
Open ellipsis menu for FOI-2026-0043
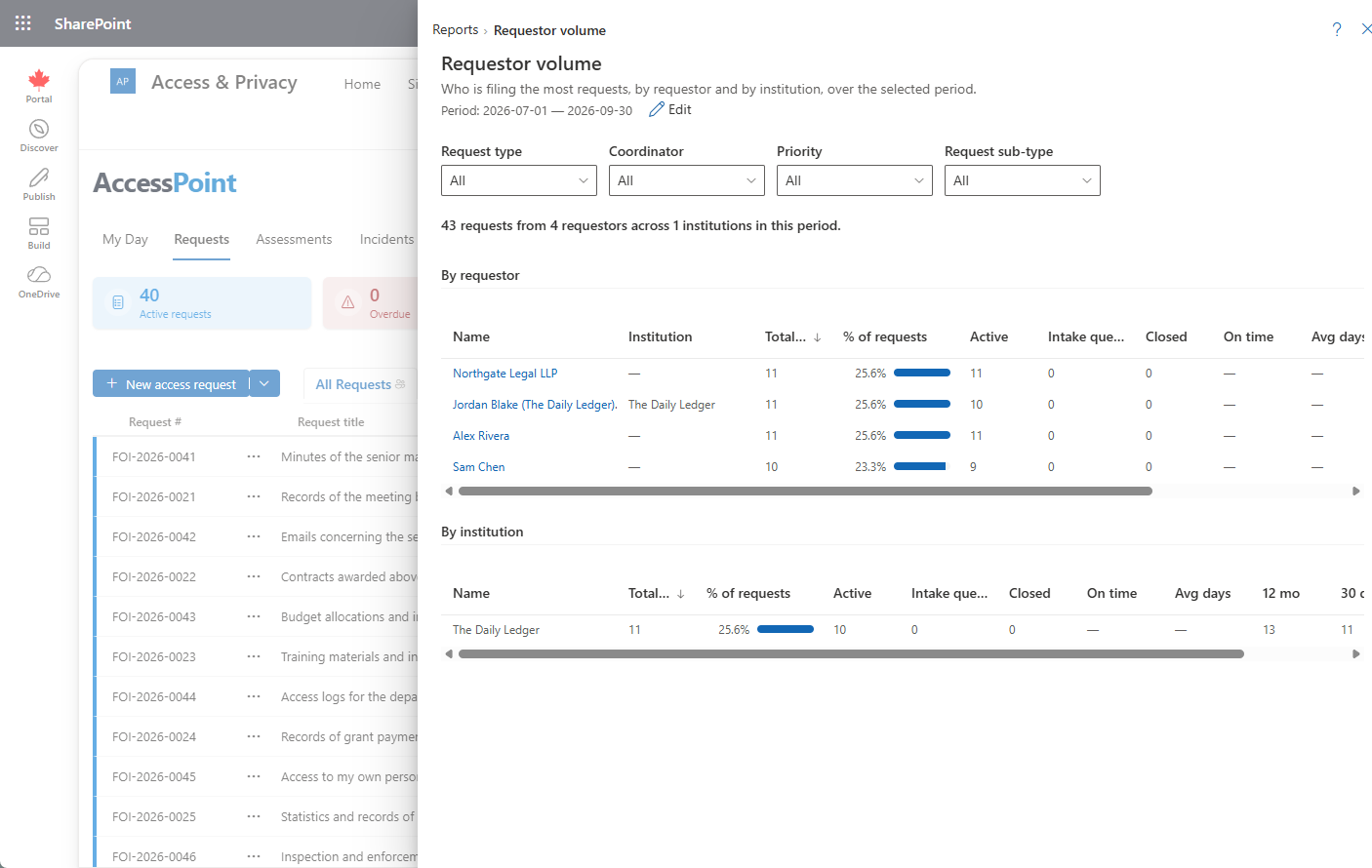254,616
